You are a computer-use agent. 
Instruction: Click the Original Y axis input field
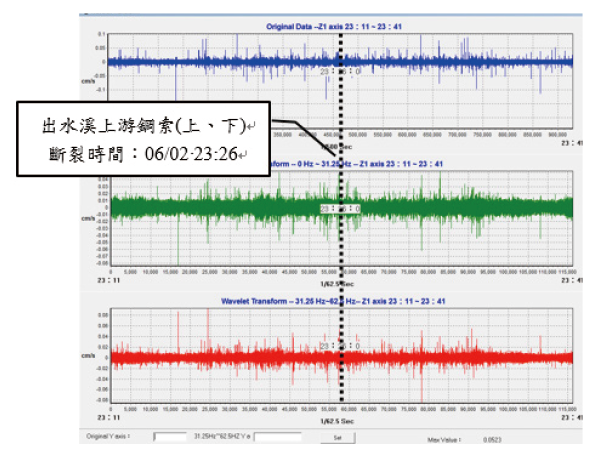coord(171,438)
